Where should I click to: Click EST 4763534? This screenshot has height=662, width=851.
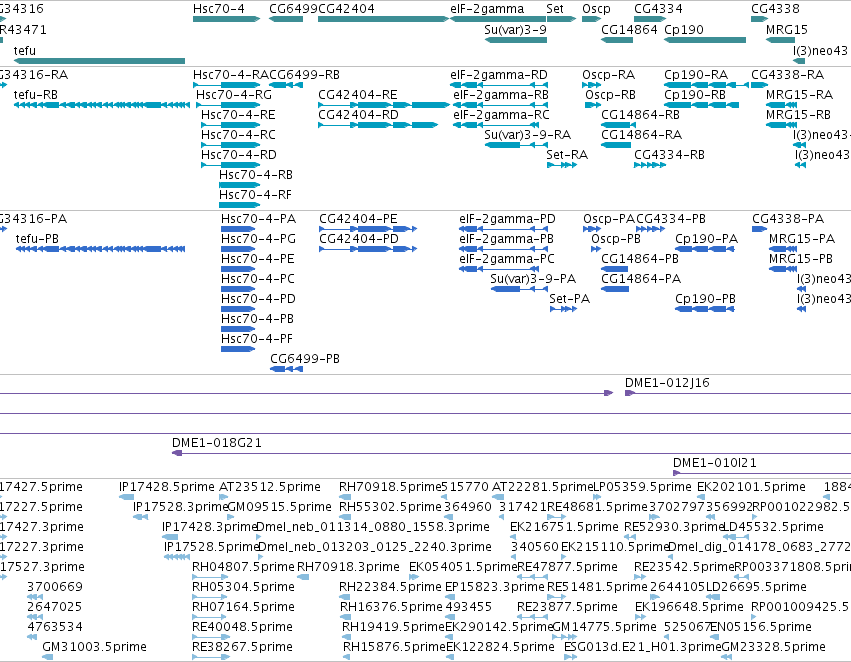33,636
